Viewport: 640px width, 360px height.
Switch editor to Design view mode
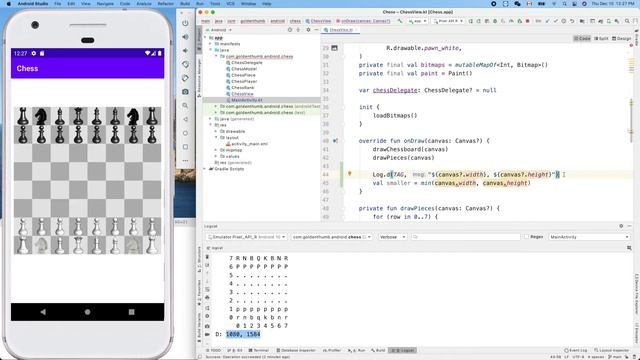(x=622, y=38)
